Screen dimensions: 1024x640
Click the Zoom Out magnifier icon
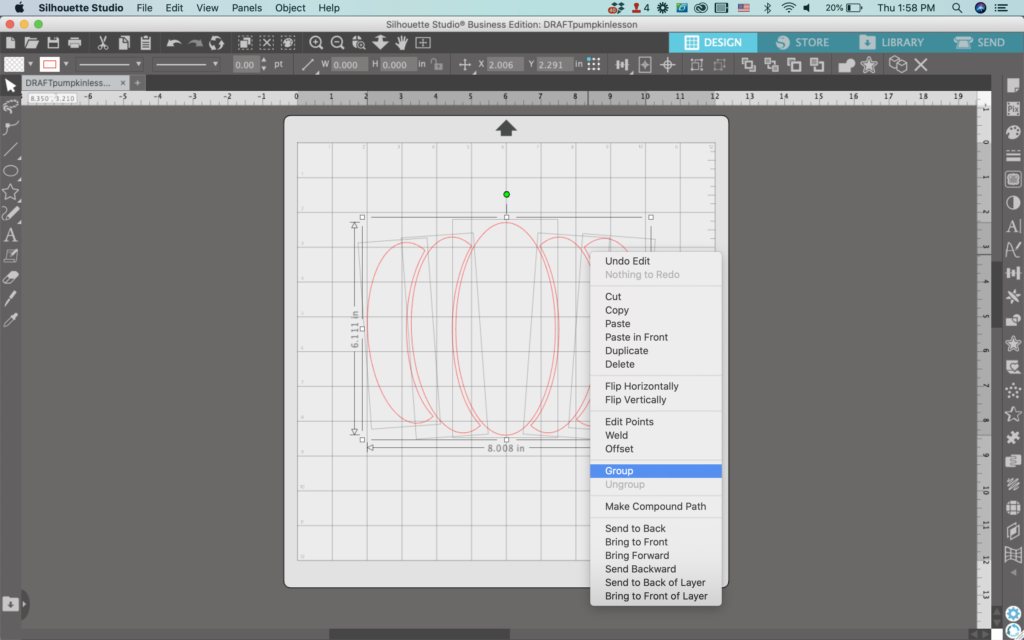[x=338, y=43]
